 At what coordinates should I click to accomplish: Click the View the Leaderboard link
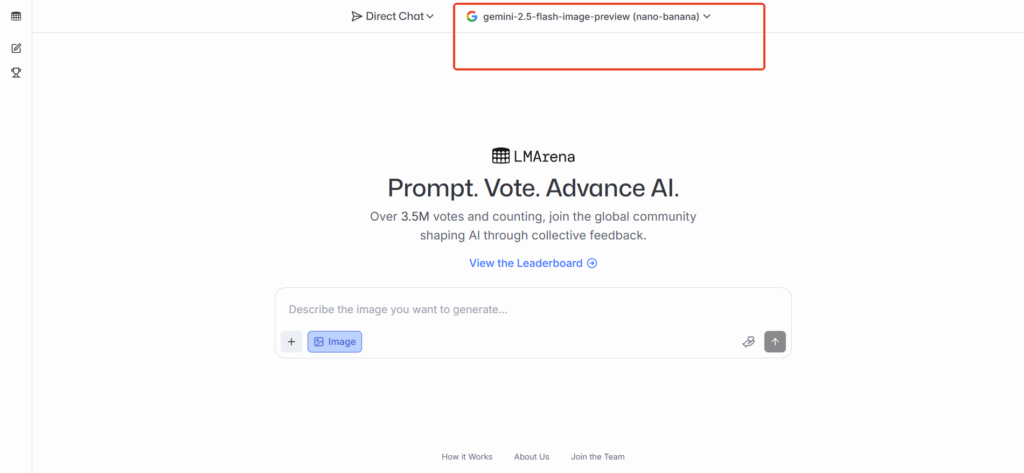tap(526, 263)
